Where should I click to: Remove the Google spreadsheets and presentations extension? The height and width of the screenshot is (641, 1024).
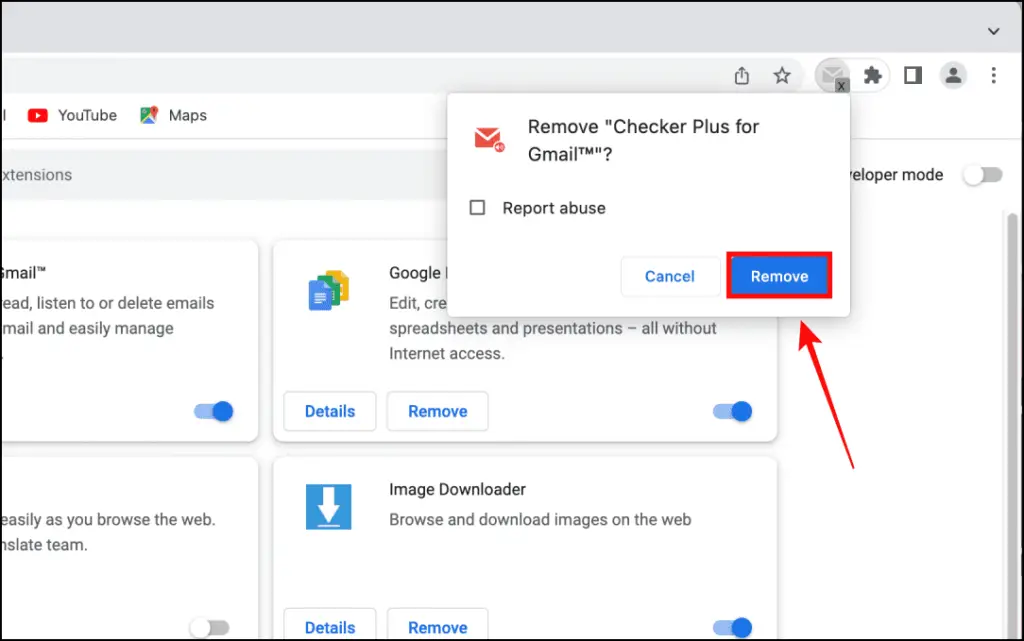point(438,411)
